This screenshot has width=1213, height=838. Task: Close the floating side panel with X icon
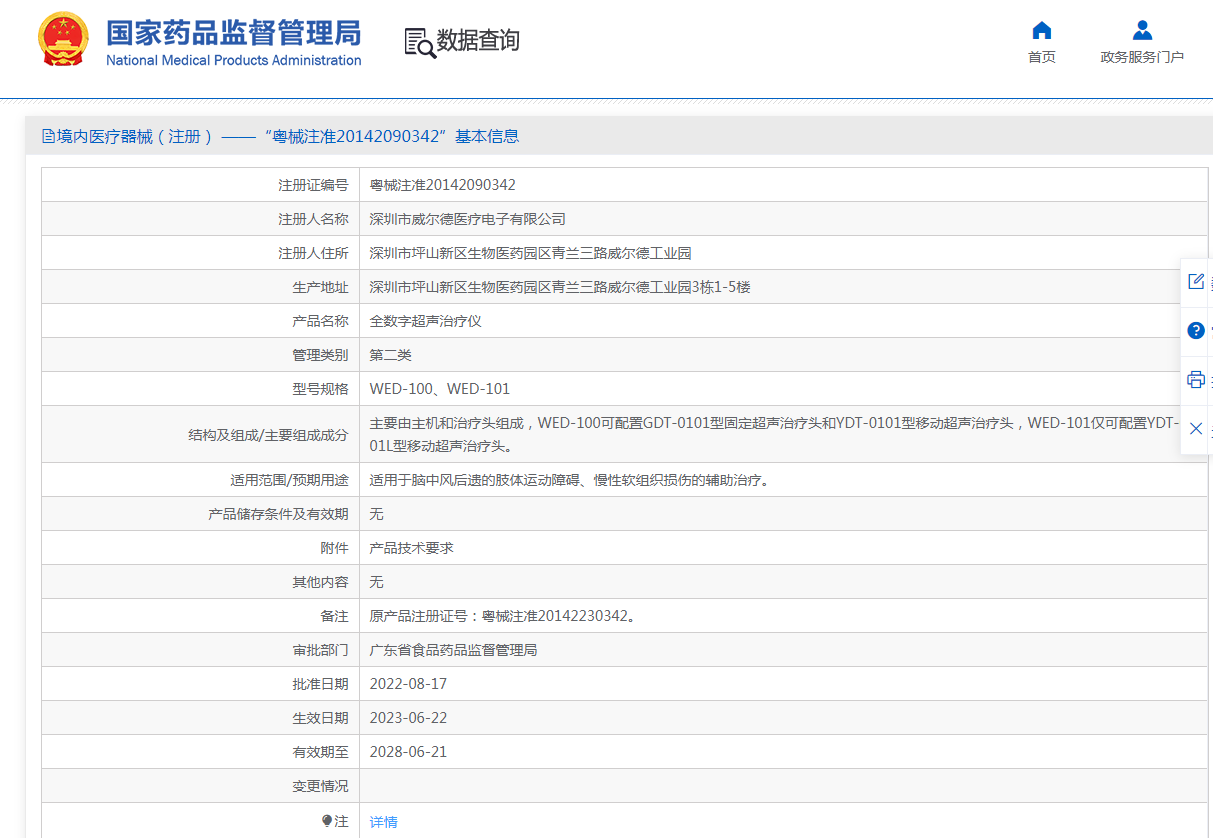coord(1196,428)
